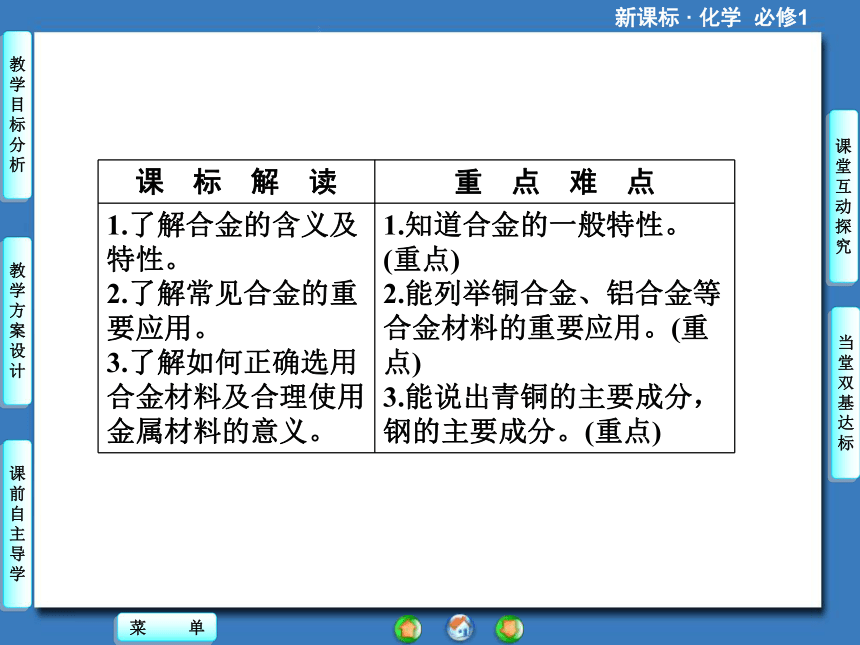This screenshot has height=645, width=860.
Task: Click the text 3.能说出青铜的主要成分
Action: pos(543,397)
